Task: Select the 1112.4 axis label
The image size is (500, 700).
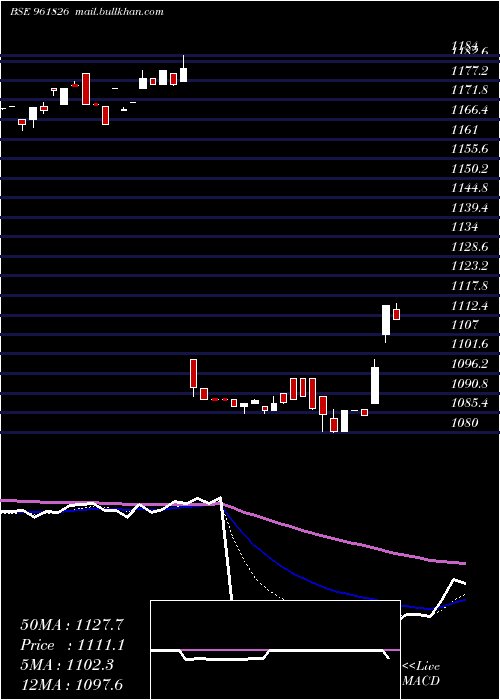Action: point(469,305)
